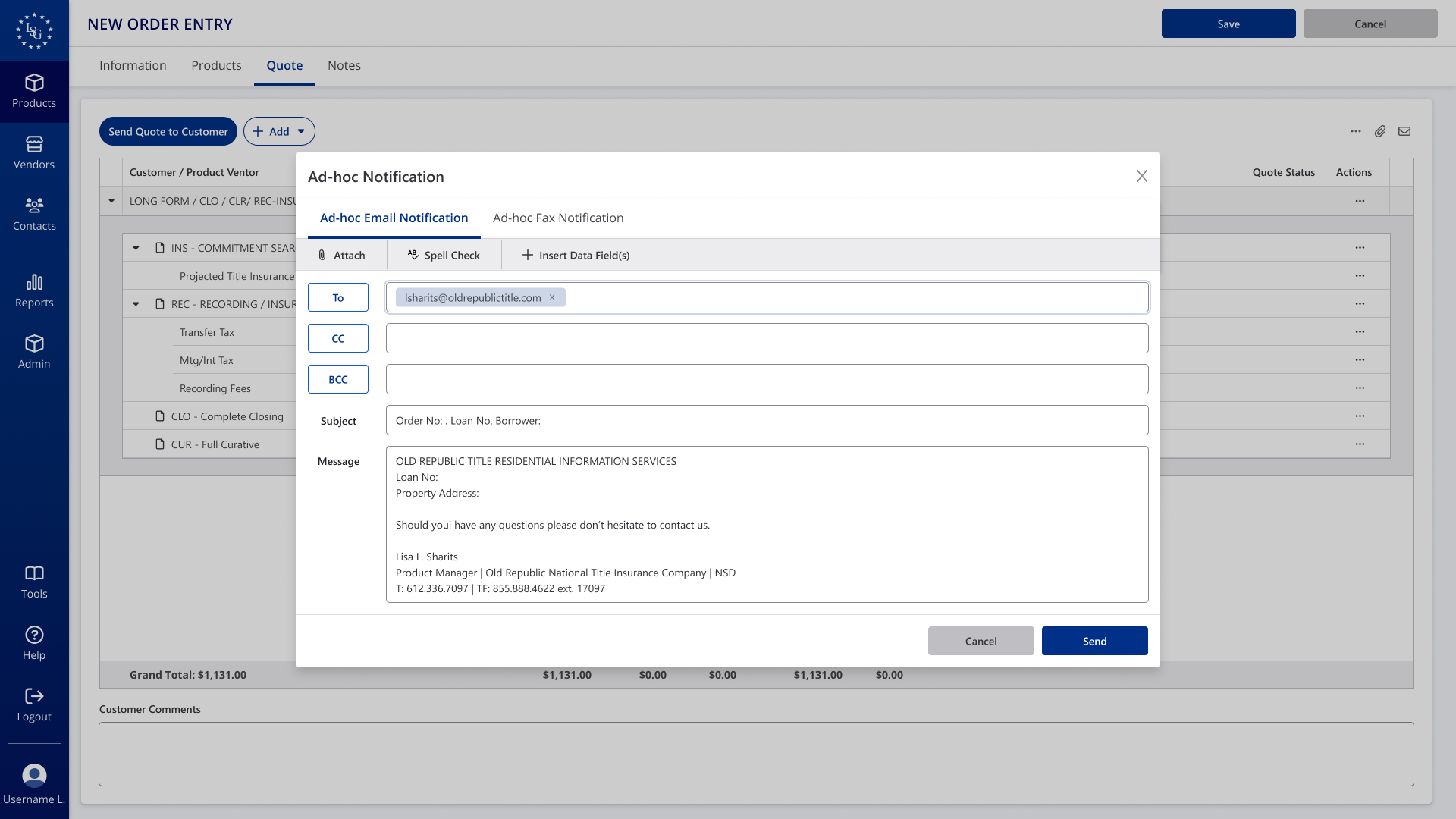Open Admin in the left sidebar
The height and width of the screenshot is (819, 1456).
coord(34,352)
